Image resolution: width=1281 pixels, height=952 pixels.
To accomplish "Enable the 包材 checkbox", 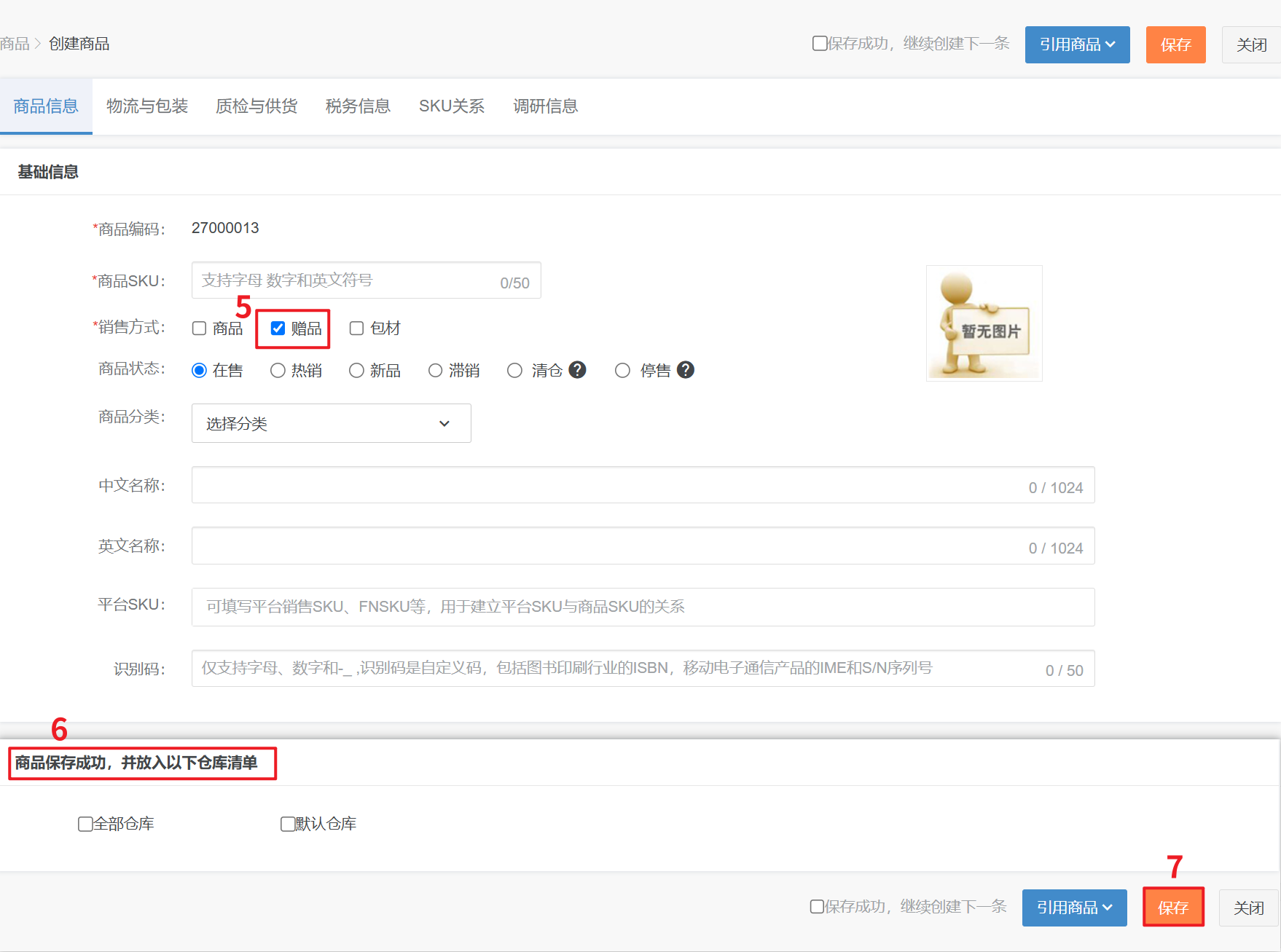I will click(357, 329).
